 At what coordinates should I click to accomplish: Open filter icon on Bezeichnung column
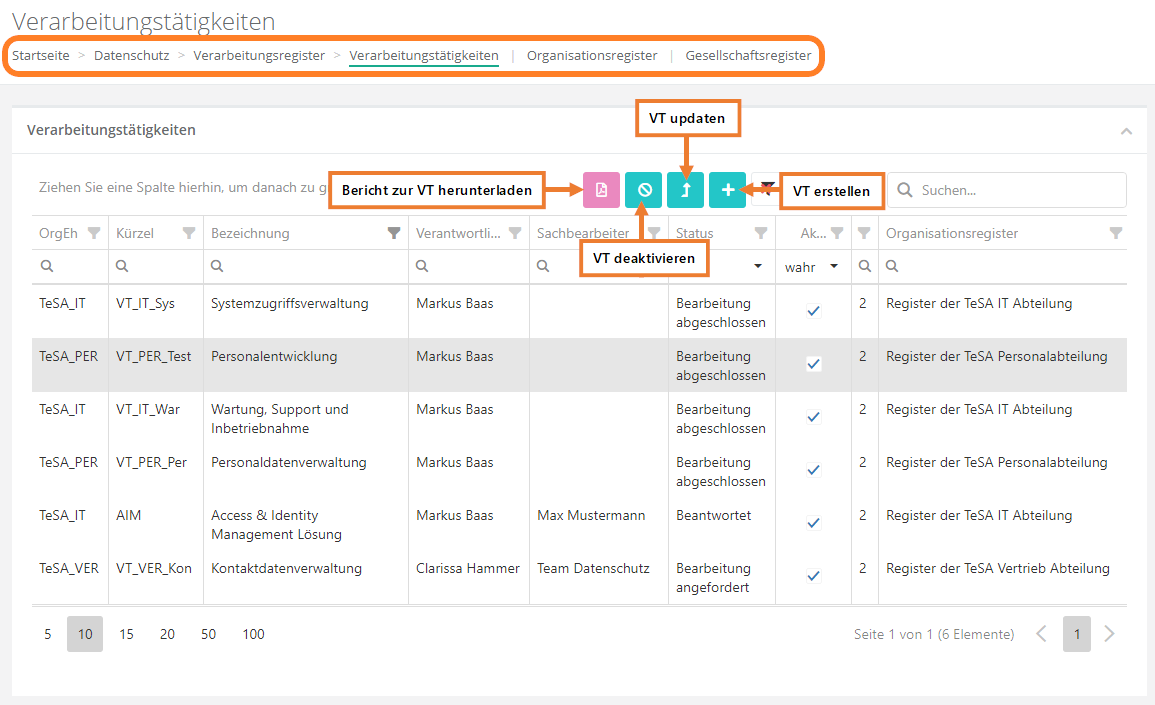coord(394,233)
